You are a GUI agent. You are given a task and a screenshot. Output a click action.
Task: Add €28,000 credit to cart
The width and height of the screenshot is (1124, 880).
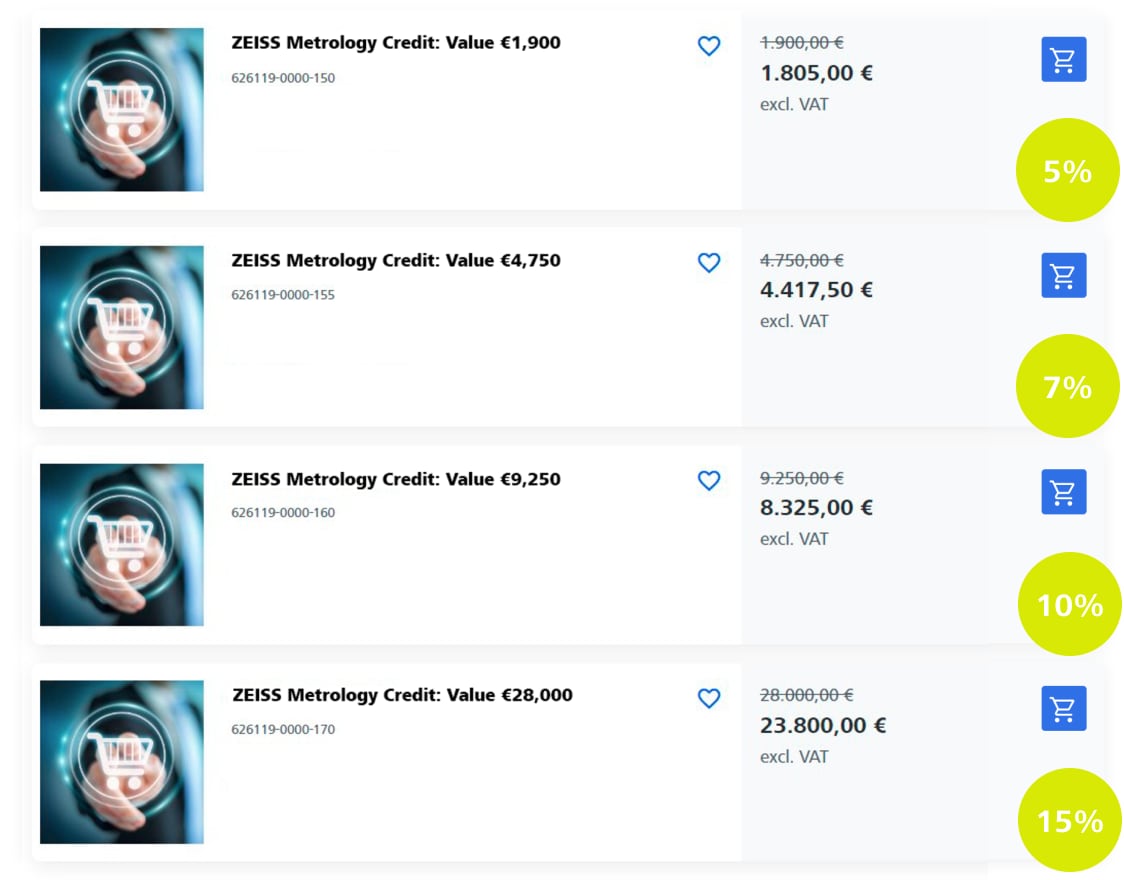(x=1063, y=709)
